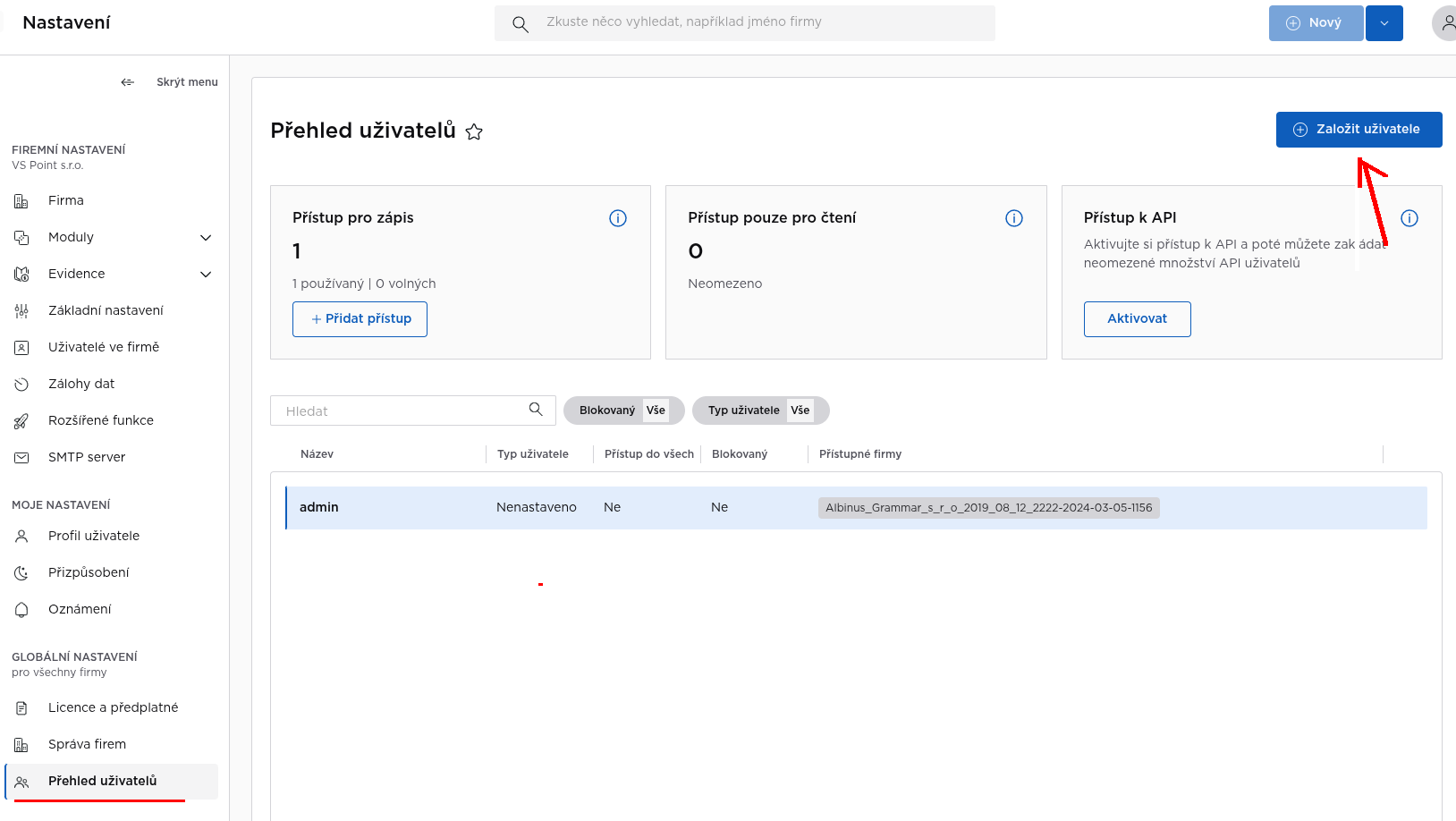Image resolution: width=1456 pixels, height=821 pixels.
Task: Open info icon for Přístup pro zápis
Action: pyautogui.click(x=618, y=218)
